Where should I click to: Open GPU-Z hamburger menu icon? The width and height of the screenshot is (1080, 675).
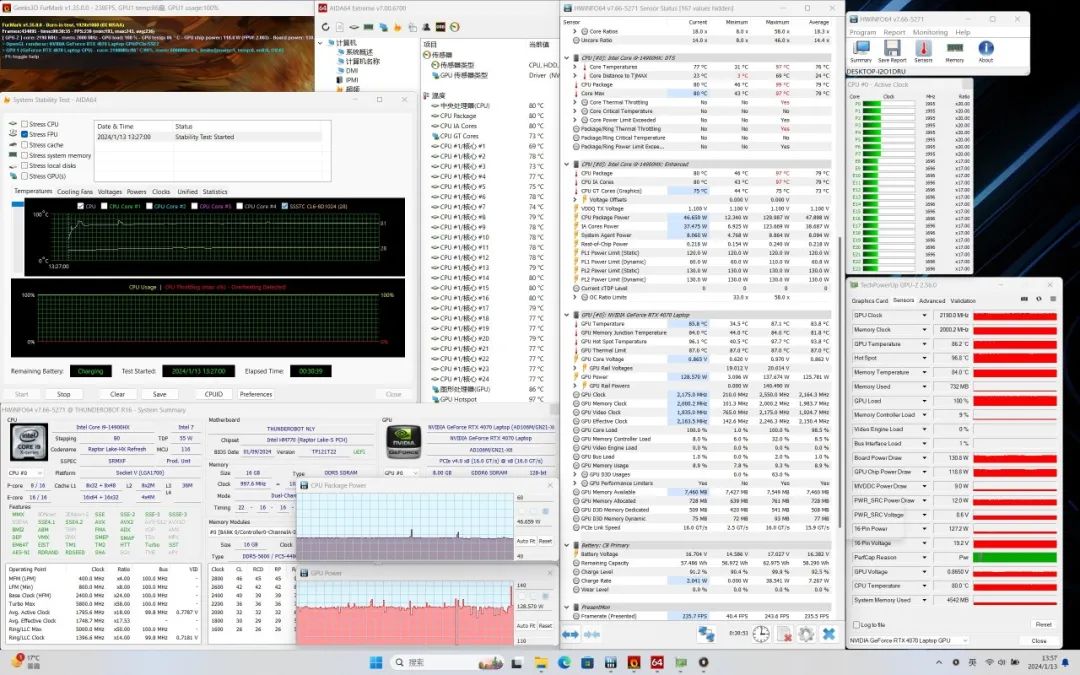1052,299
